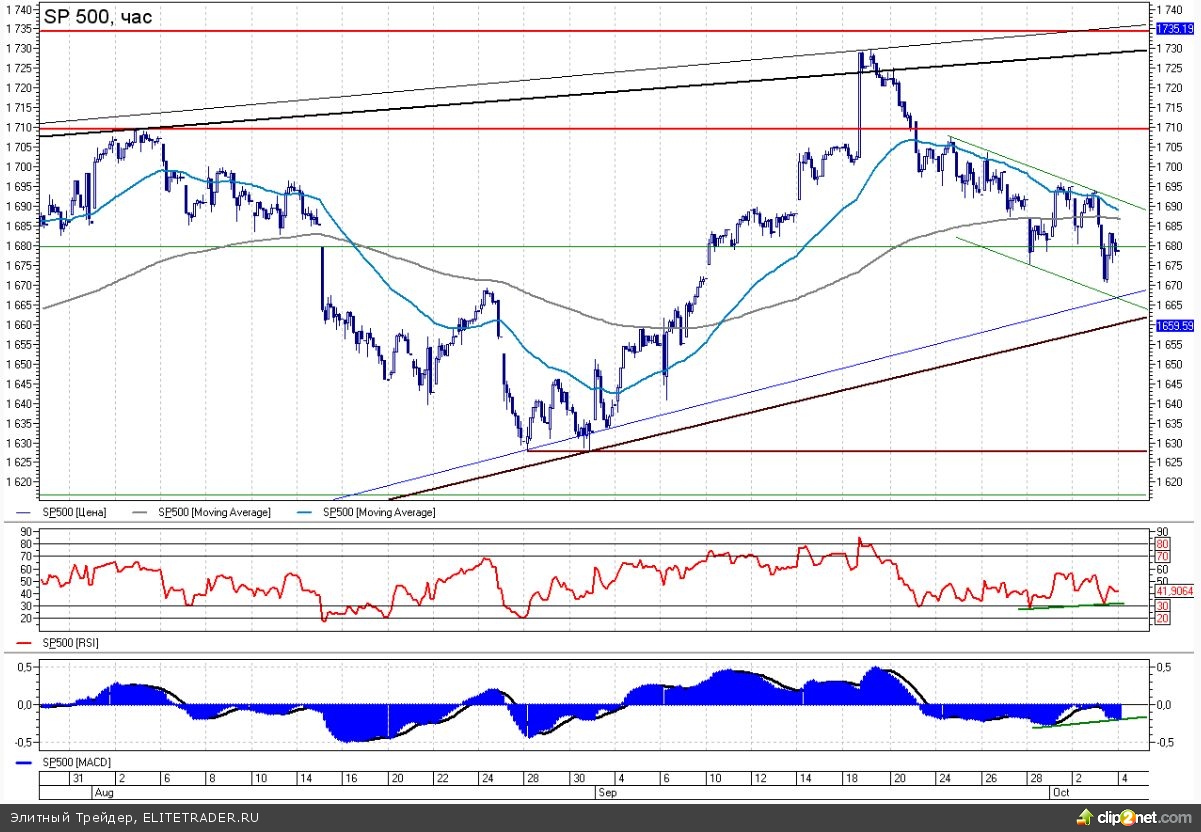This screenshot has width=1201, height=832.
Task: Click the blue 1735.19 price marker
Action: pyautogui.click(x=1176, y=30)
